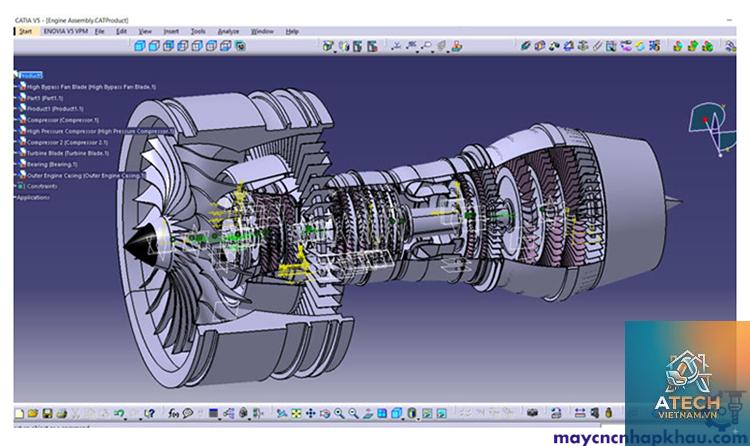Click the Isometric View cube icon
This screenshot has width=750, height=446.
140,46
